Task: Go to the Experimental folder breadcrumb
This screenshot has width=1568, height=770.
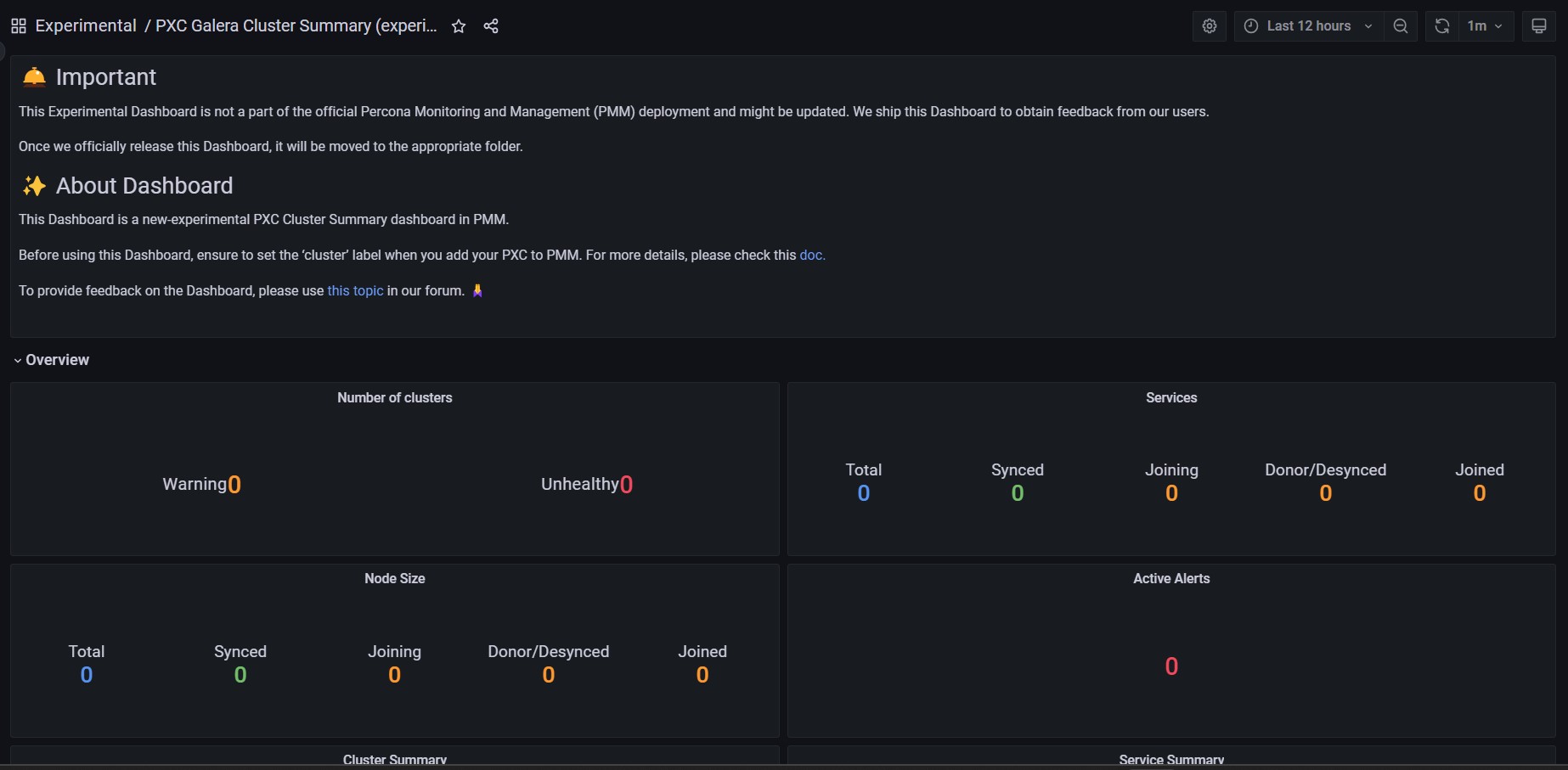Action: (85, 26)
